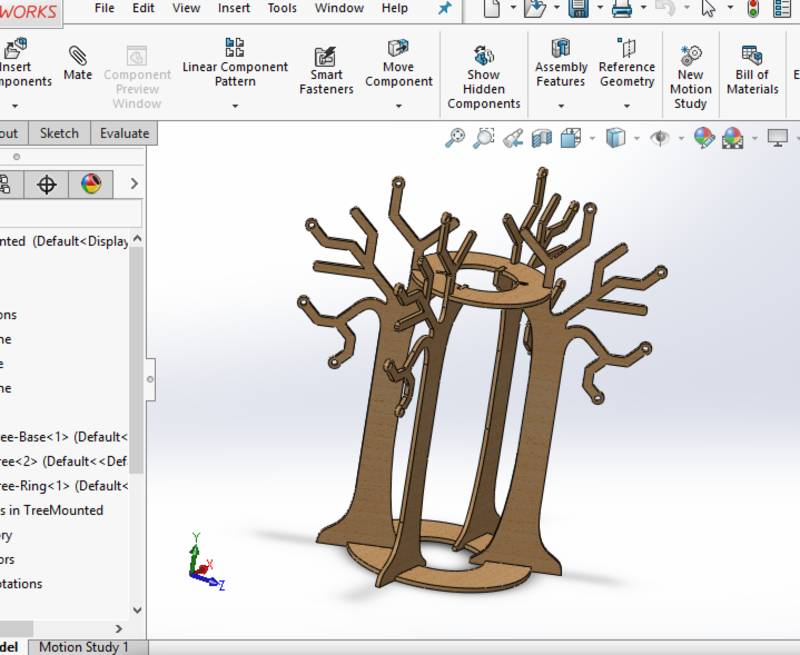The height and width of the screenshot is (655, 800).
Task: Select the Mate tool
Action: click(x=77, y=60)
